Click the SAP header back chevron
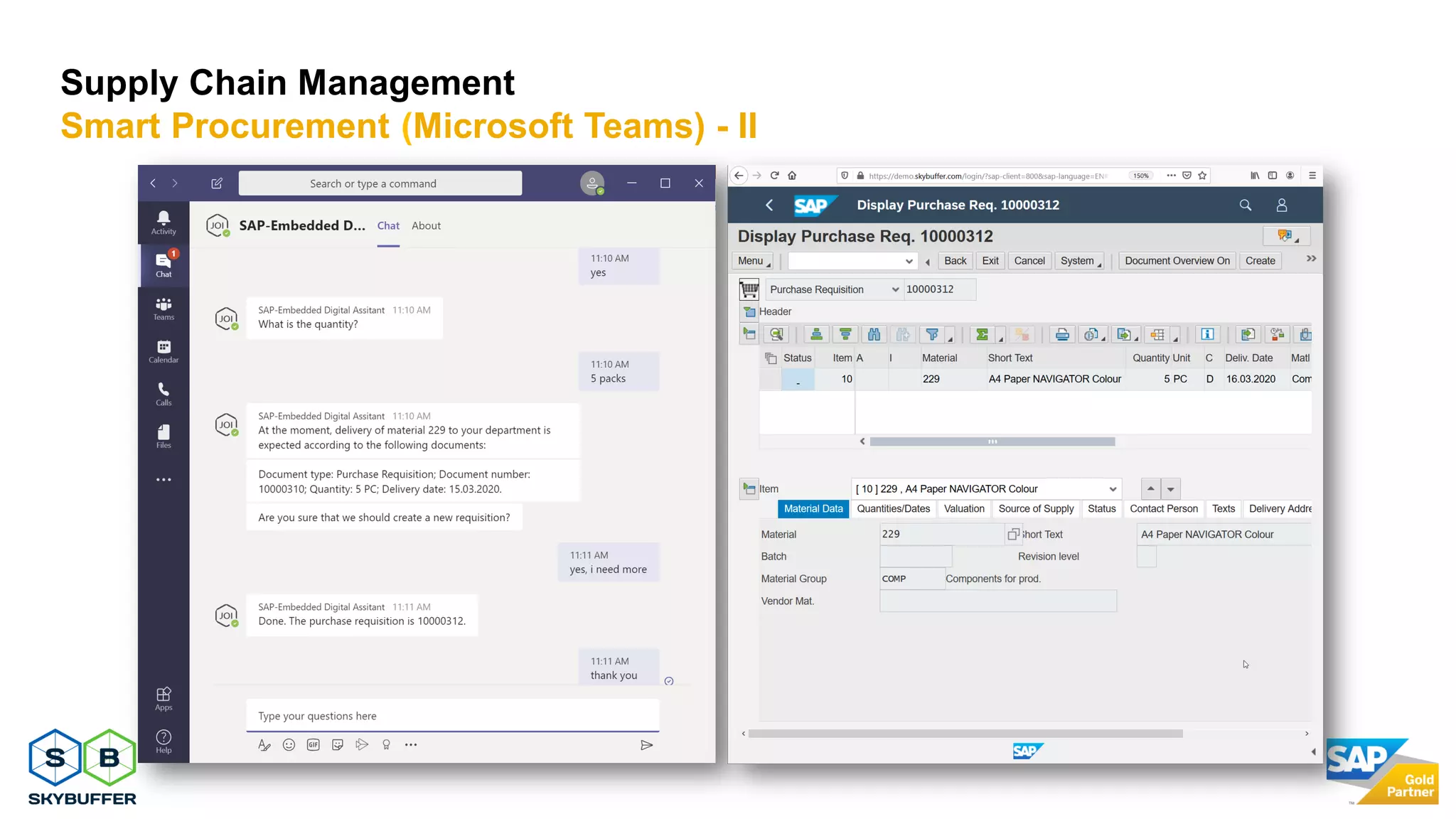The height and width of the screenshot is (819, 1456). (x=769, y=205)
